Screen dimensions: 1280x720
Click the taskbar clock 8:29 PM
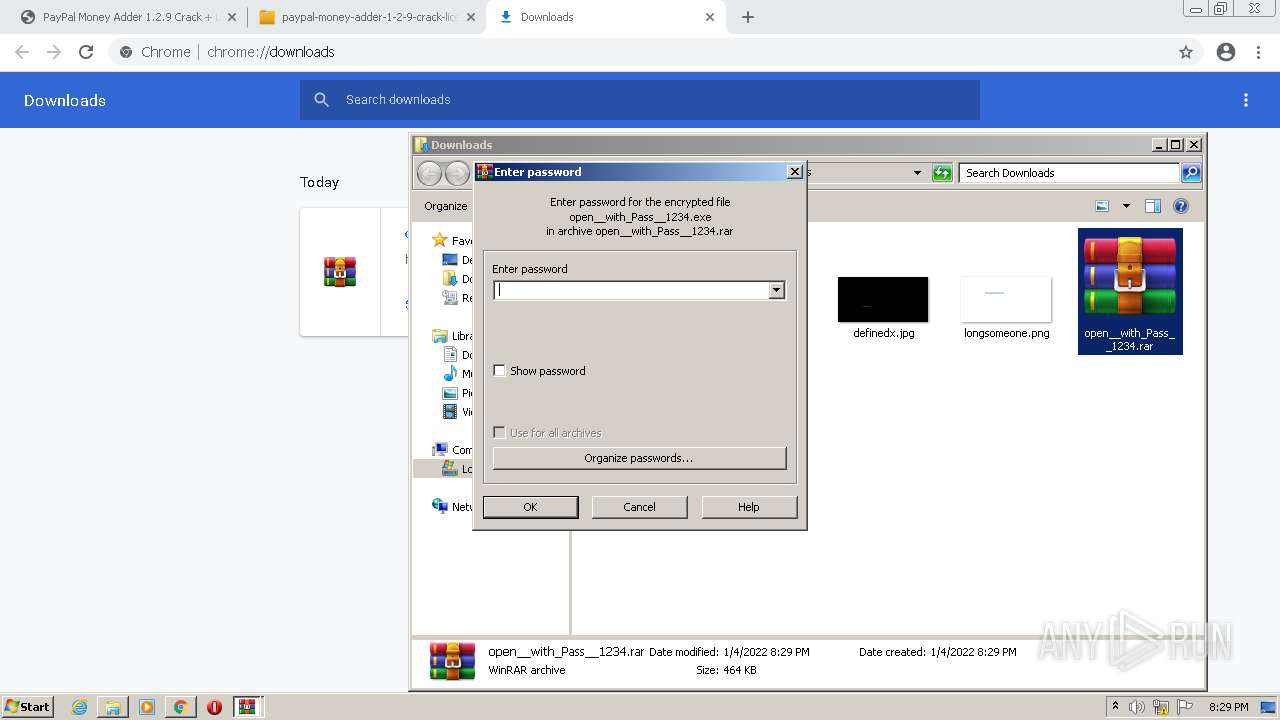tap(1228, 707)
